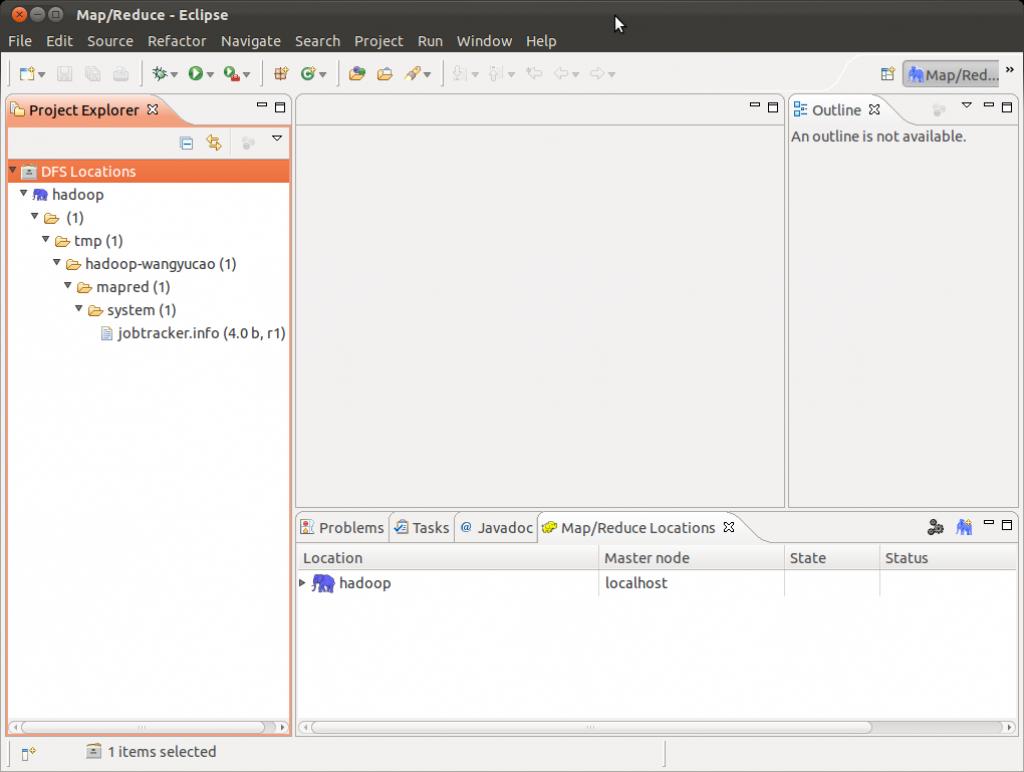Screen dimensions: 1024x772
Task: Open the Window menu
Action: pyautogui.click(x=484, y=40)
